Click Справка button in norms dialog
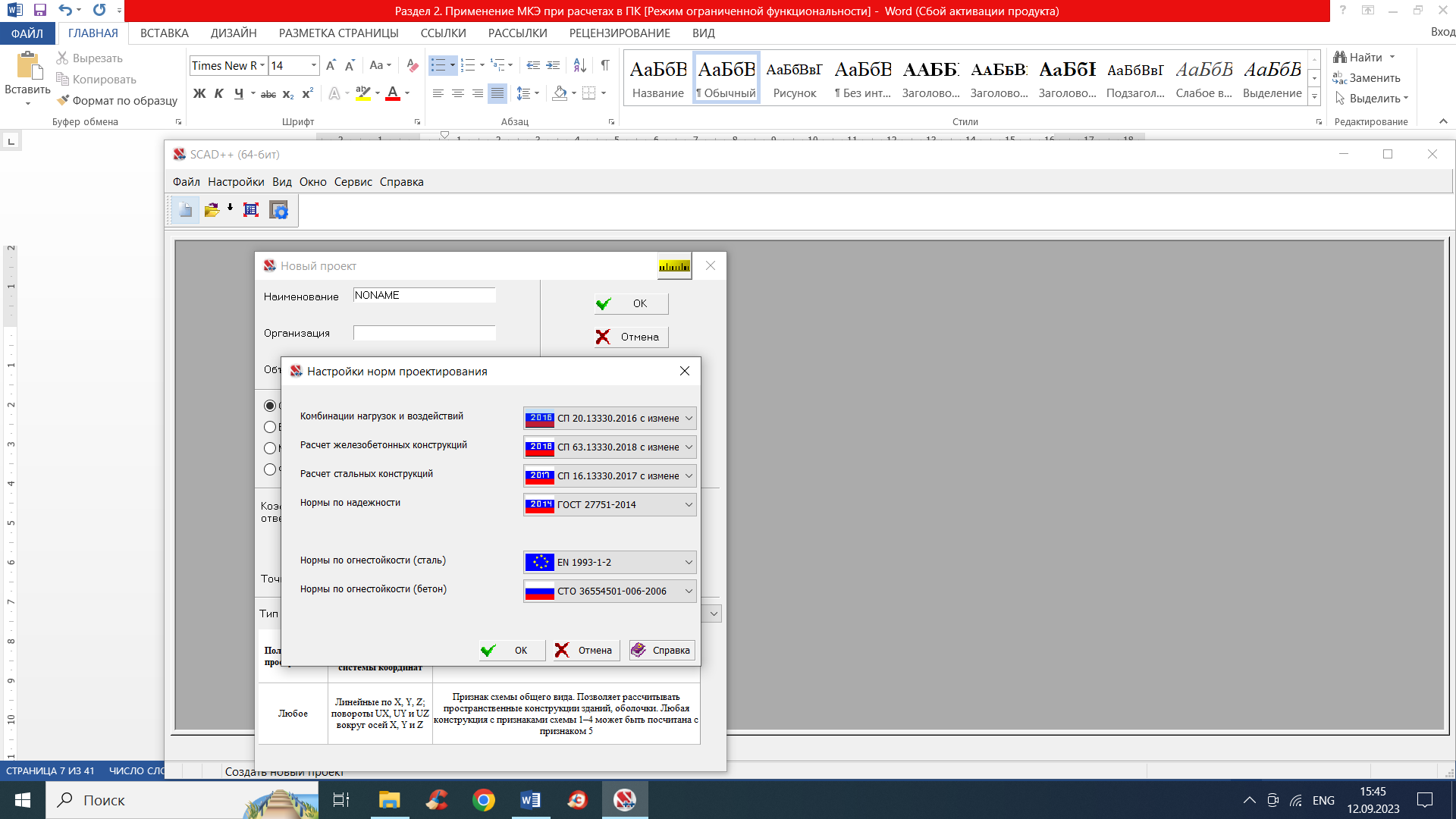The width and height of the screenshot is (1456, 819). [662, 650]
